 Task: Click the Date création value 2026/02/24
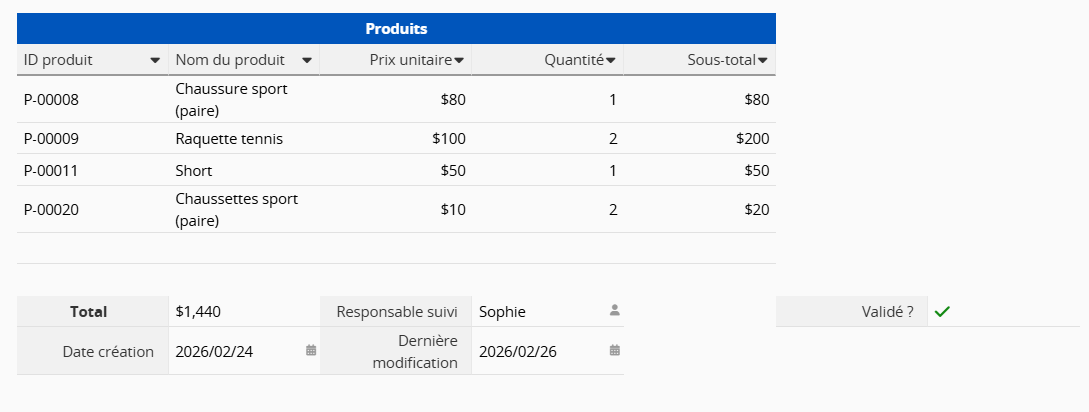(215, 351)
